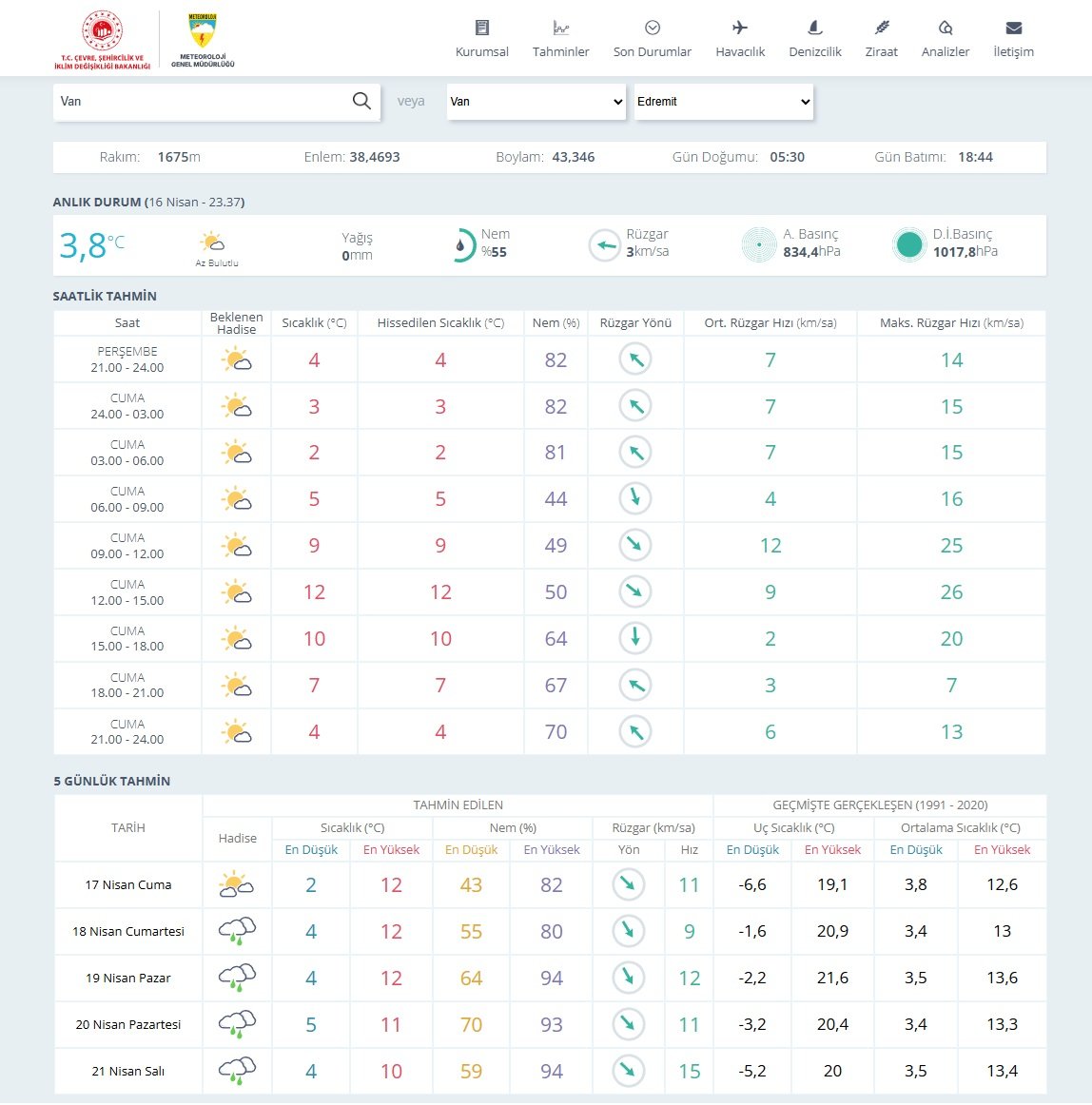Click the Analizler icon

[x=946, y=28]
